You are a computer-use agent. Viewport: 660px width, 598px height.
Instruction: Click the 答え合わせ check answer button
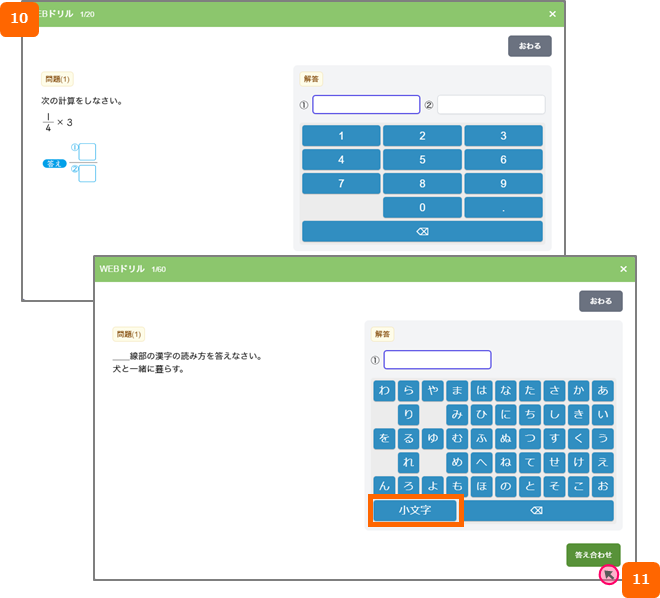point(593,554)
